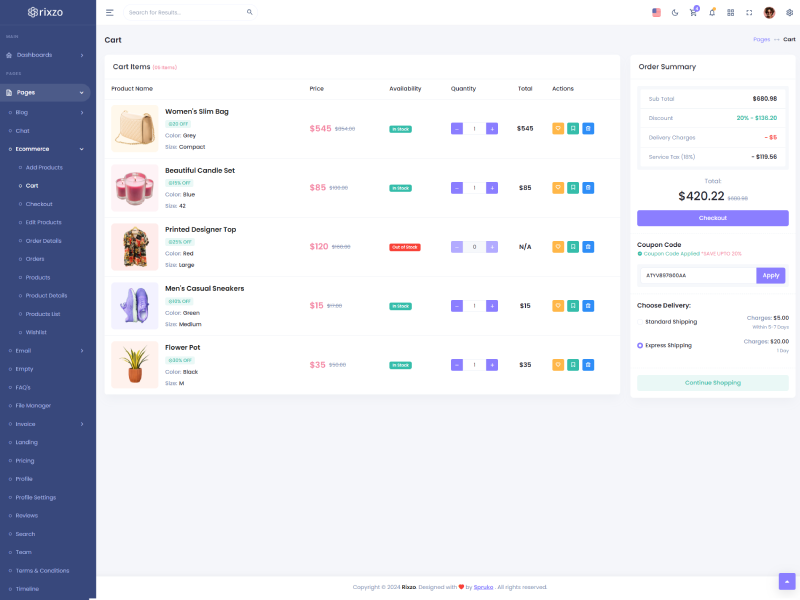Enter fullscreen mode via header icon
This screenshot has height=600, width=800.
[749, 12]
